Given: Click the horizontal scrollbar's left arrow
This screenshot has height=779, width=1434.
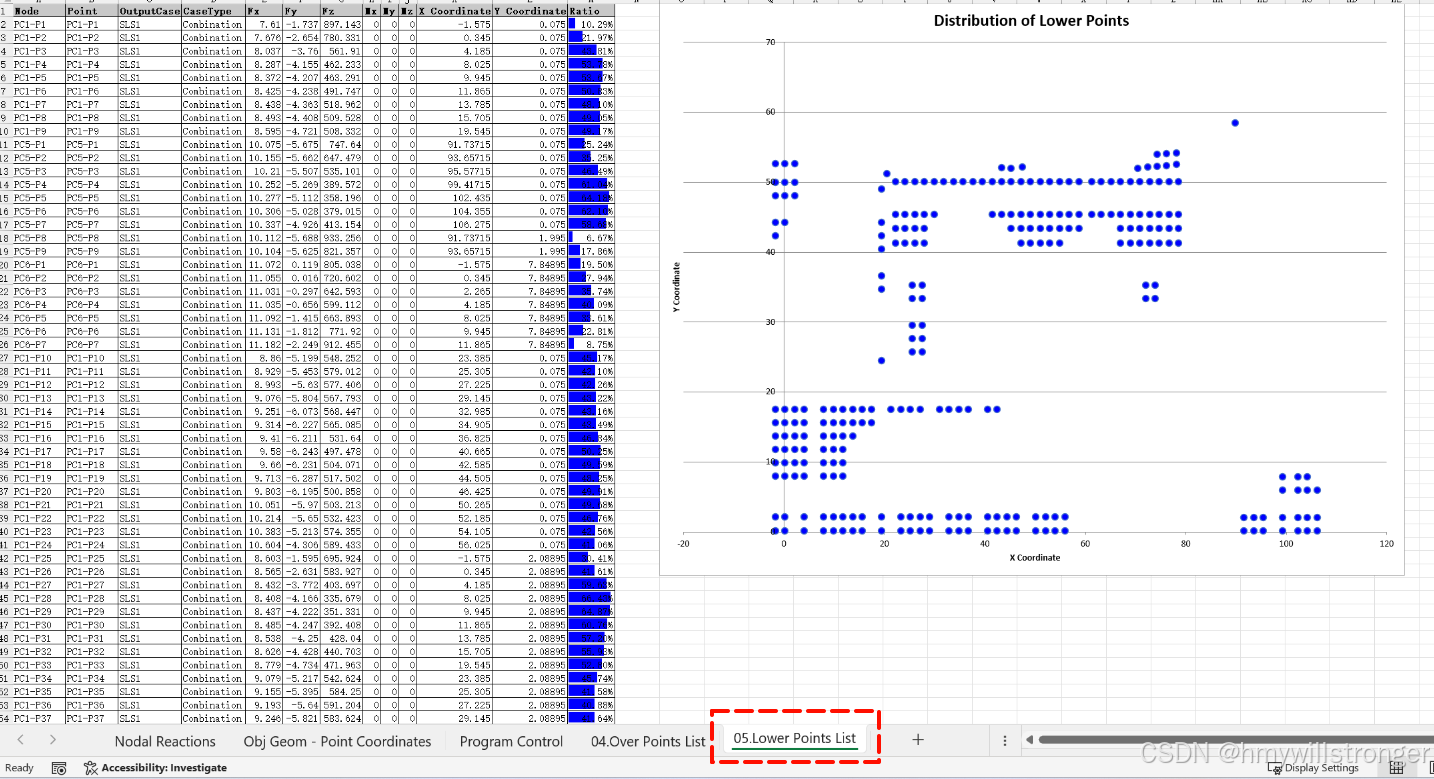Looking at the screenshot, I should (1030, 740).
